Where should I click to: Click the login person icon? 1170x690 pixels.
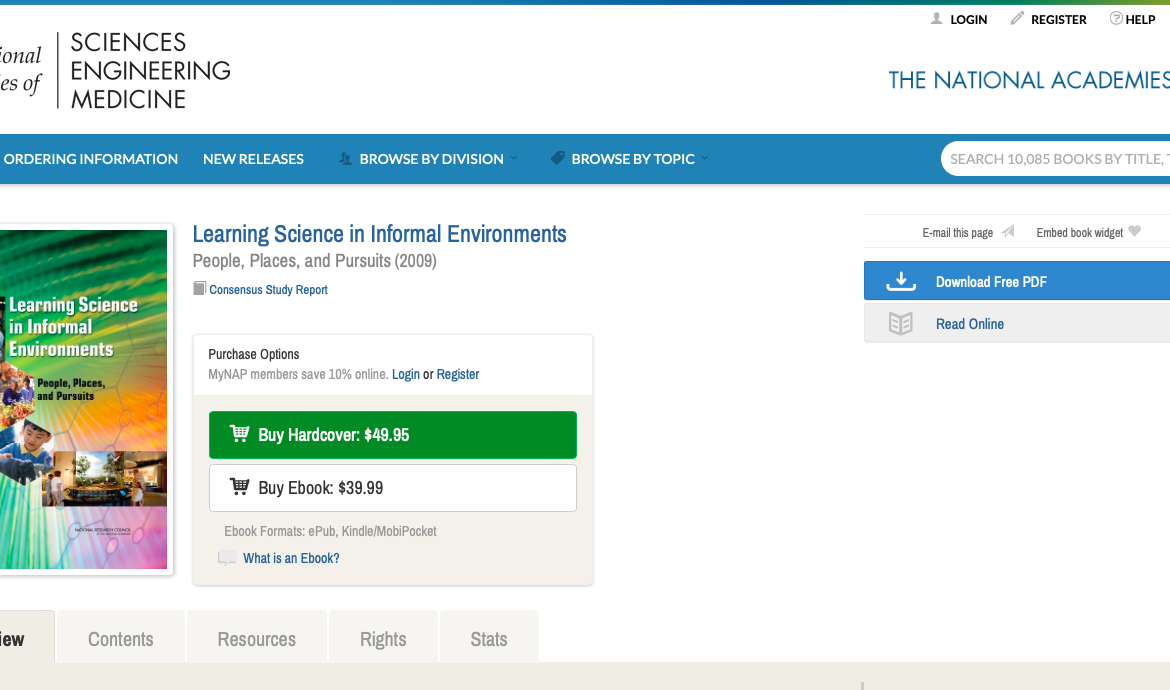coord(936,19)
